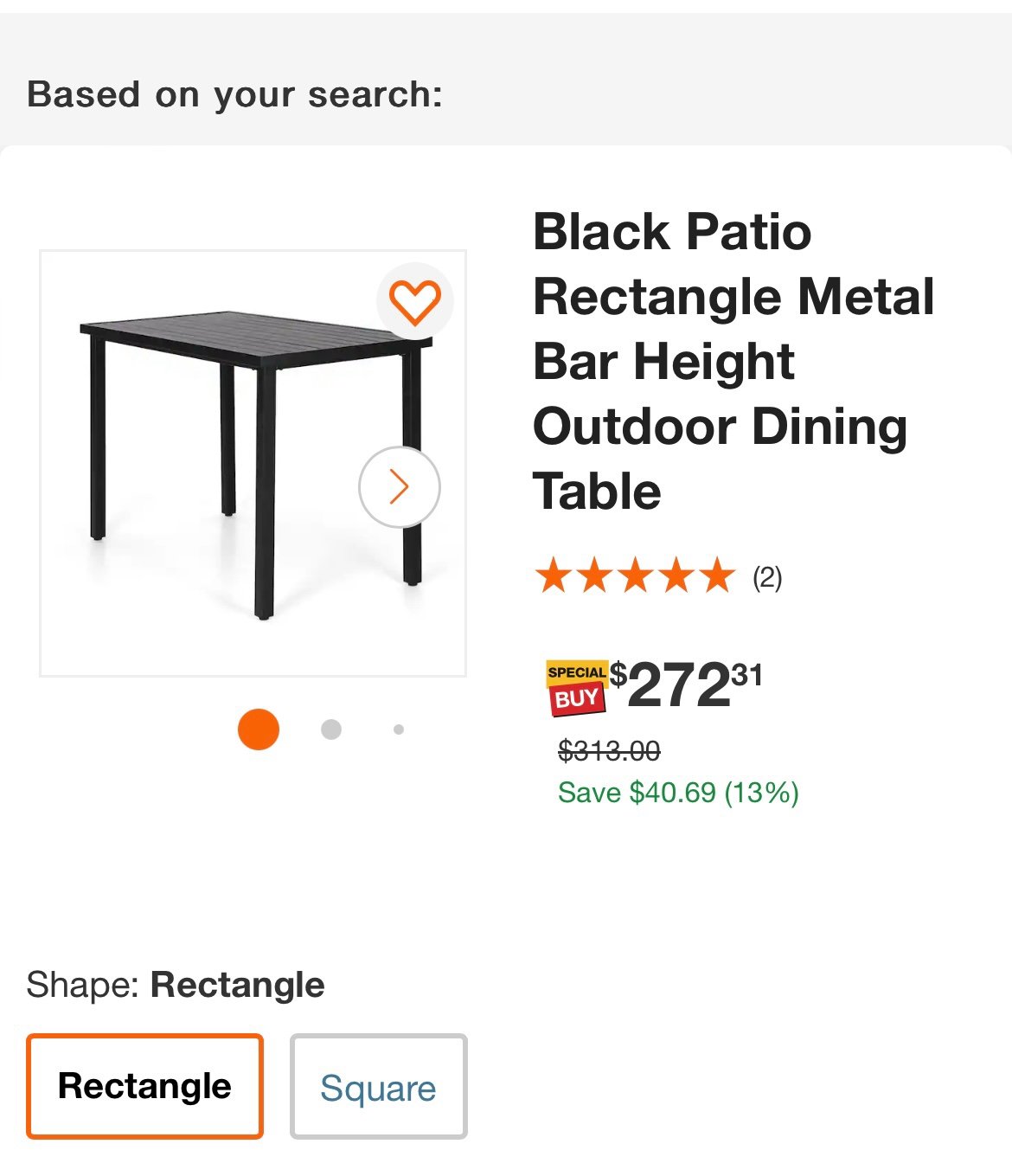Click the 'Shape:' label text
This screenshot has width=1012, height=1176.
83,985
